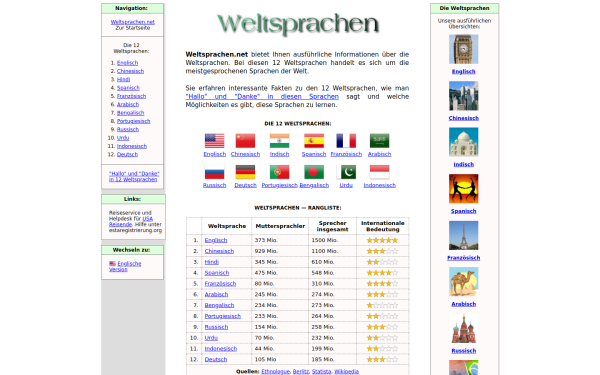
Task: Open the Eiffel Tower thumbnail for Französisch
Action: click(463, 235)
